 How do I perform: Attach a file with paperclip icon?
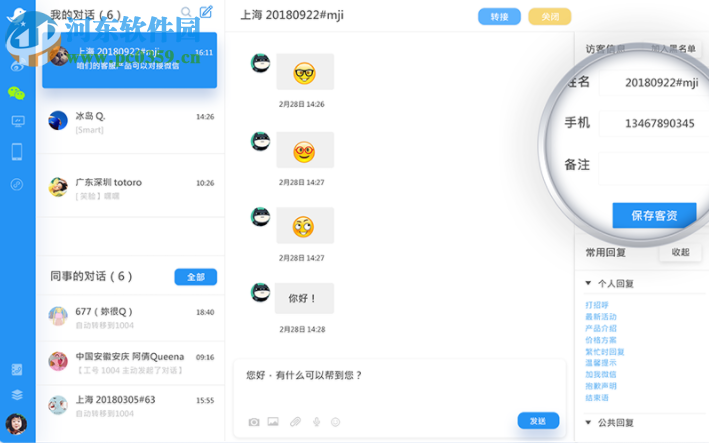click(x=295, y=422)
